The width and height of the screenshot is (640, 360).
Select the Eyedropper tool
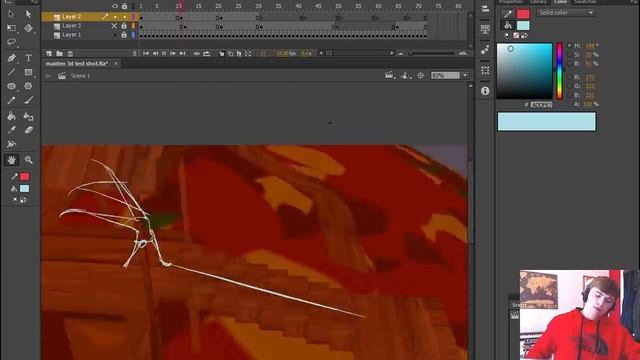pyautogui.click(x=11, y=130)
